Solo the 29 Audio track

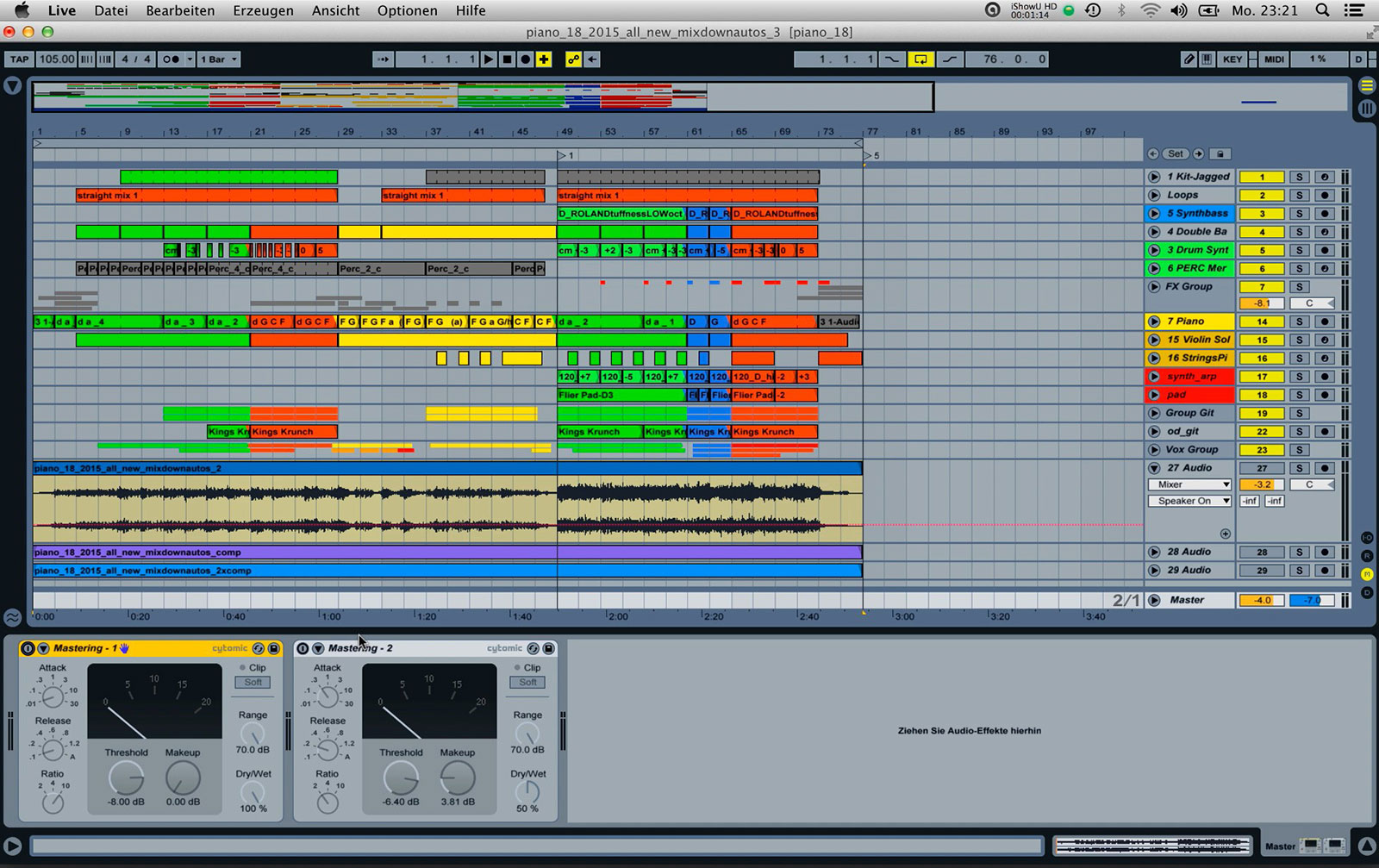1299,571
